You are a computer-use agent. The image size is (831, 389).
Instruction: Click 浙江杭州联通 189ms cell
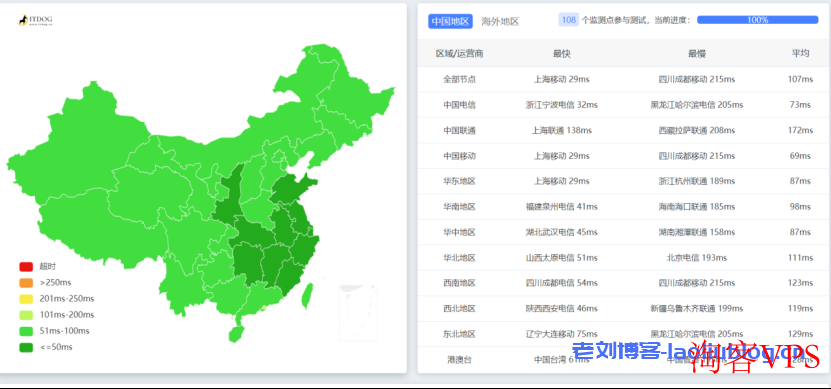coord(697,181)
